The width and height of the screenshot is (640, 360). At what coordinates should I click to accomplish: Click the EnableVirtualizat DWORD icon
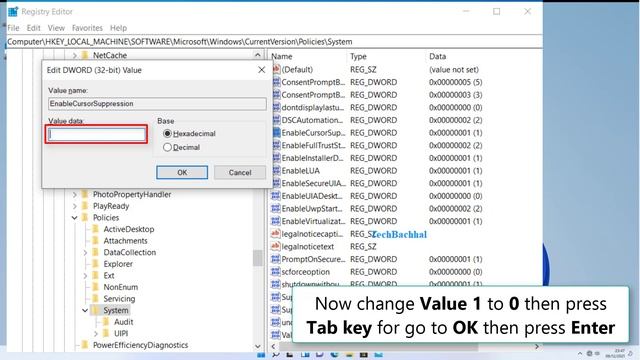click(x=276, y=221)
